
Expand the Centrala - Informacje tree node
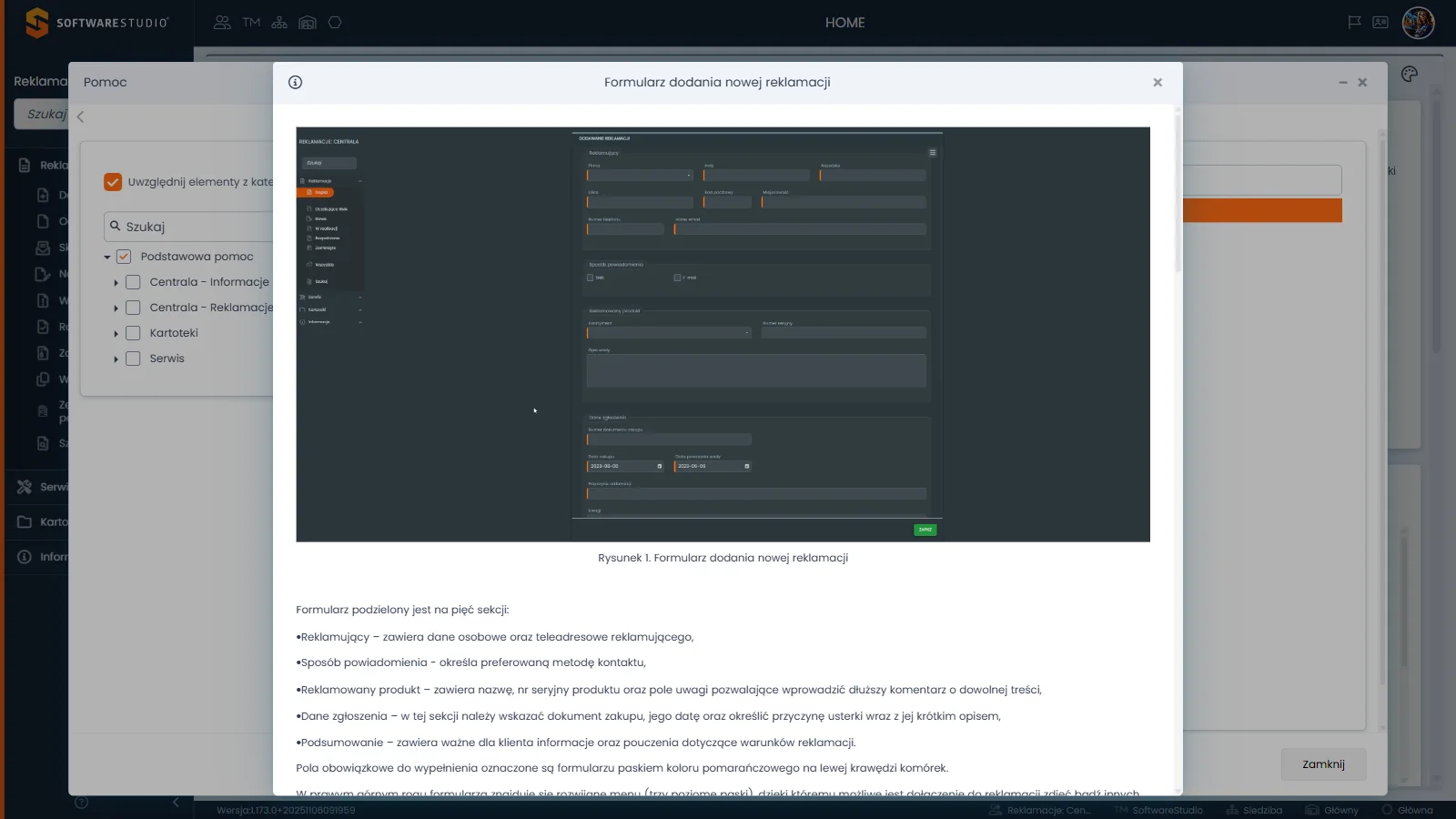[116, 283]
